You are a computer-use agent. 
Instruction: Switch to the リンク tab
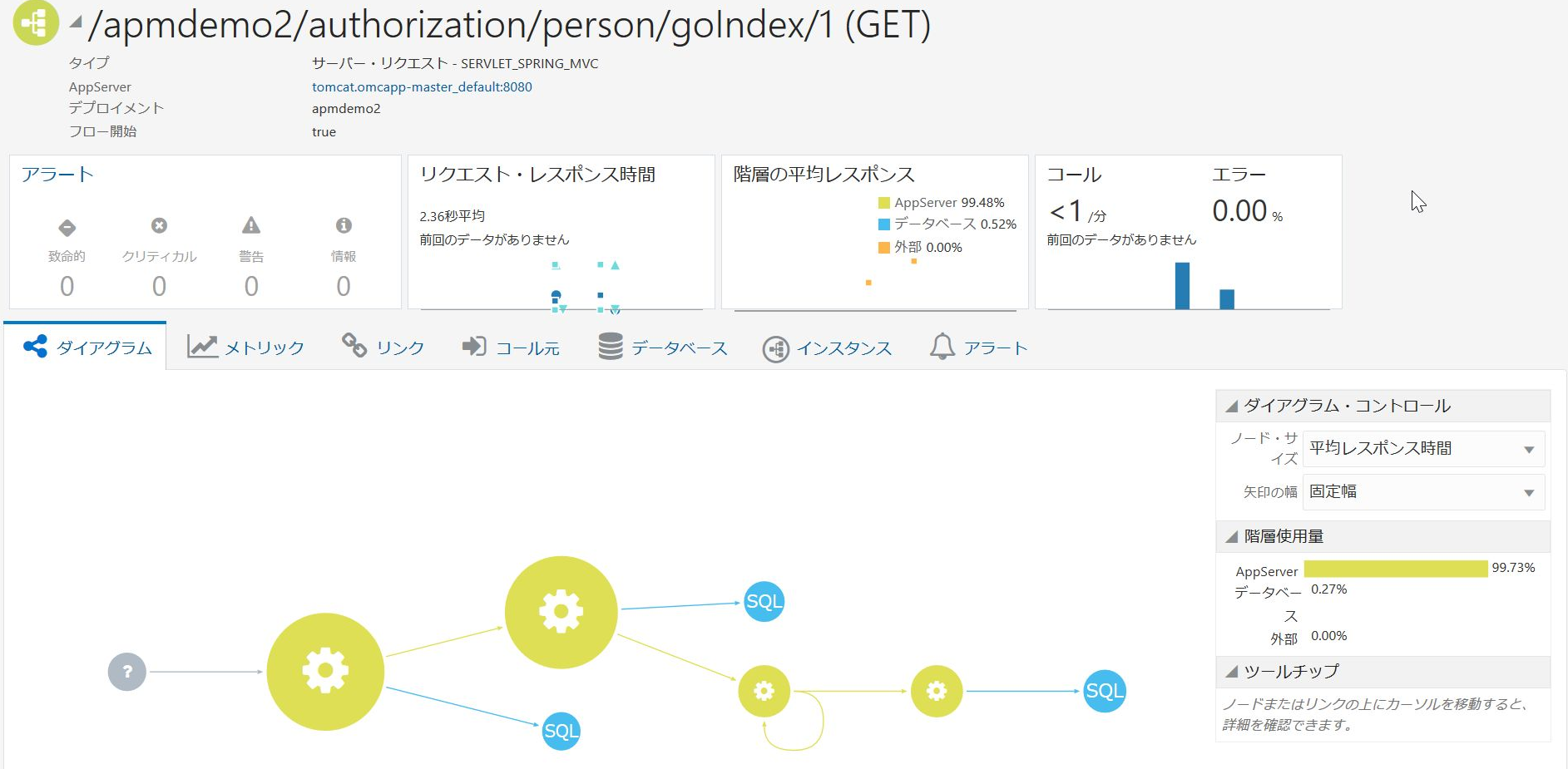[383, 348]
